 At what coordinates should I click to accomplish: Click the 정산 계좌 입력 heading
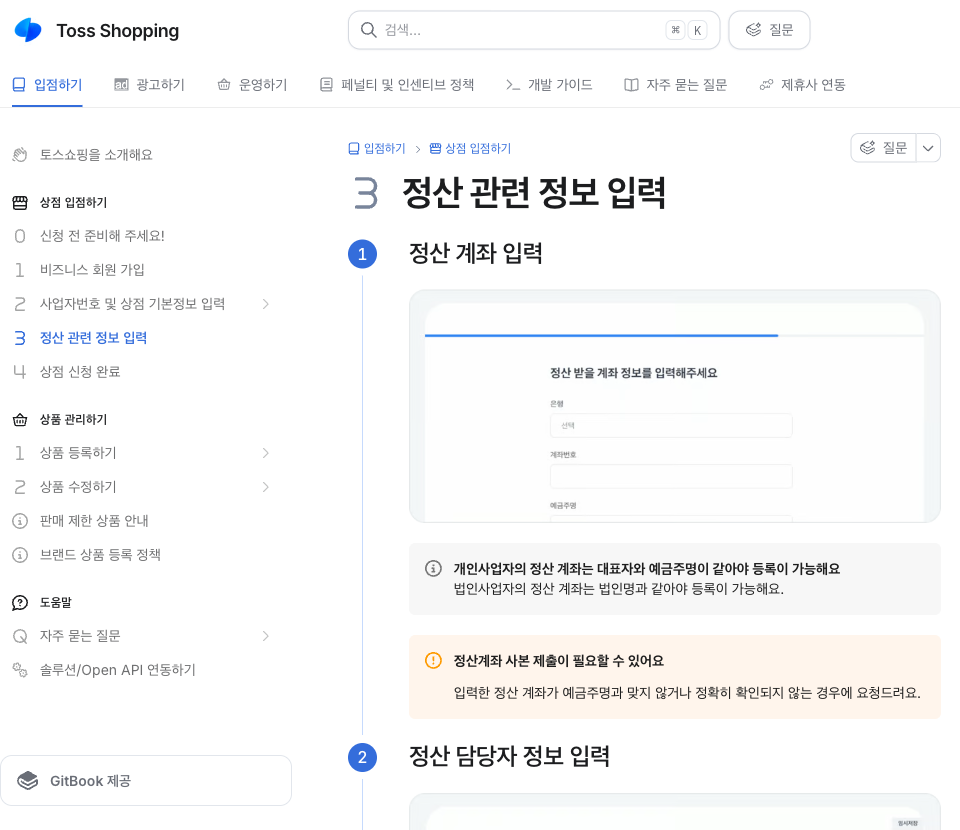pyautogui.click(x=476, y=253)
